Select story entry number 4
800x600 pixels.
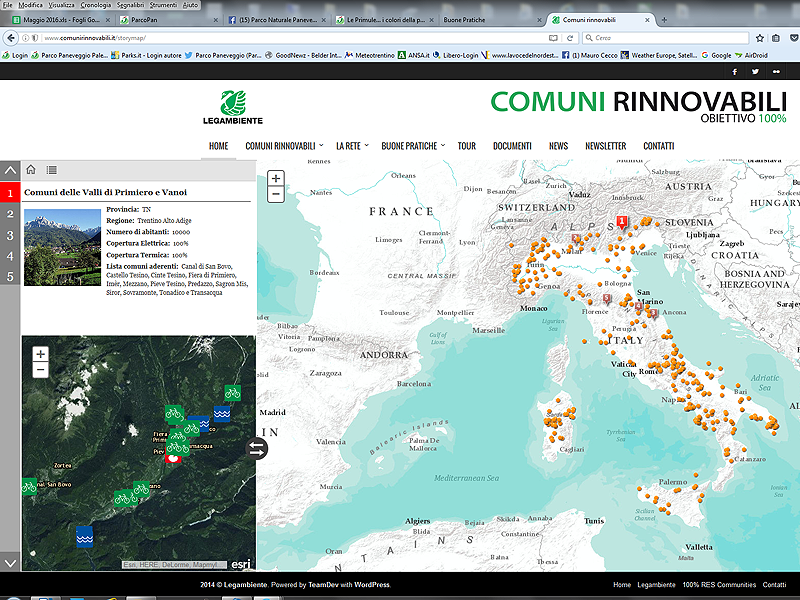click(10, 256)
